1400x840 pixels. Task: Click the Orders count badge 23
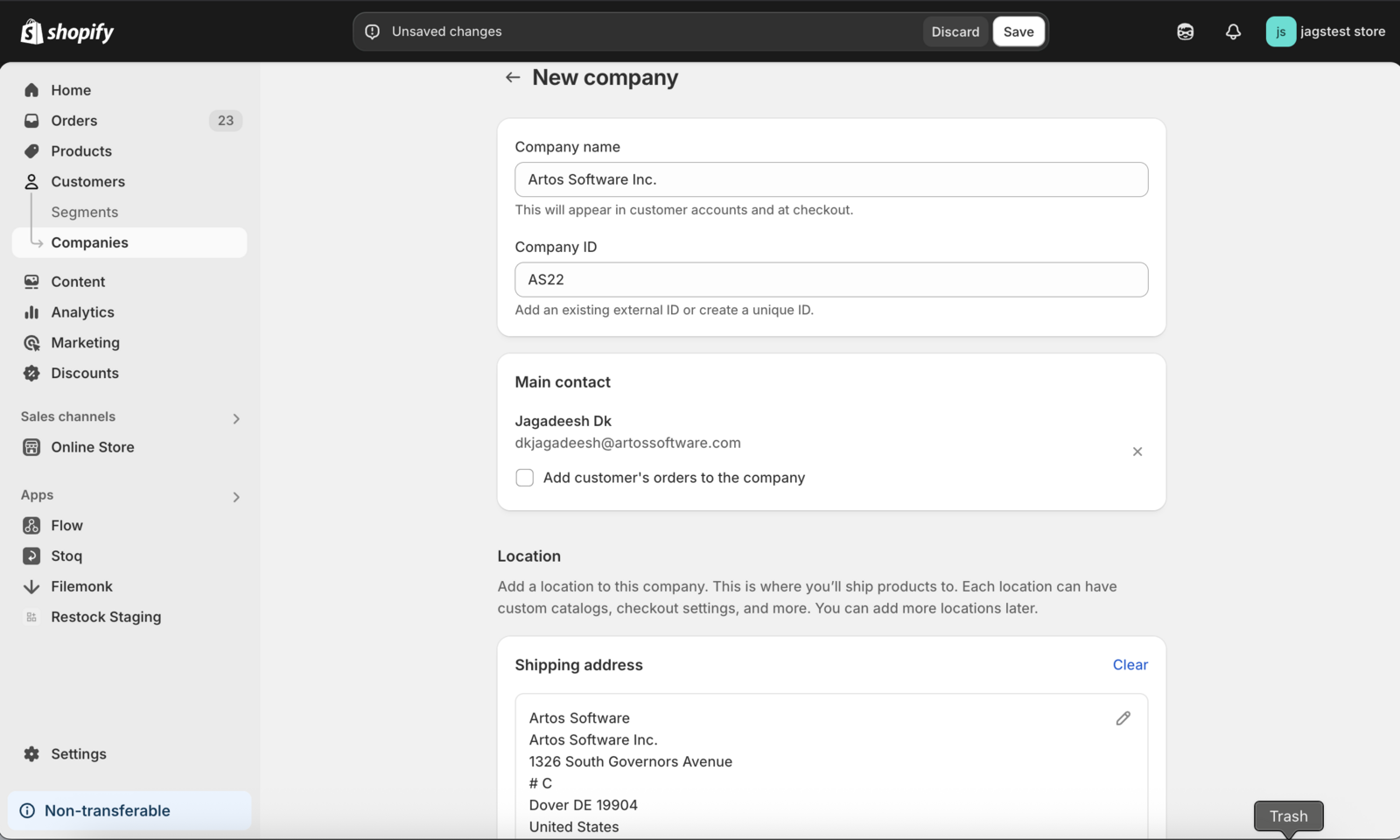[226, 121]
